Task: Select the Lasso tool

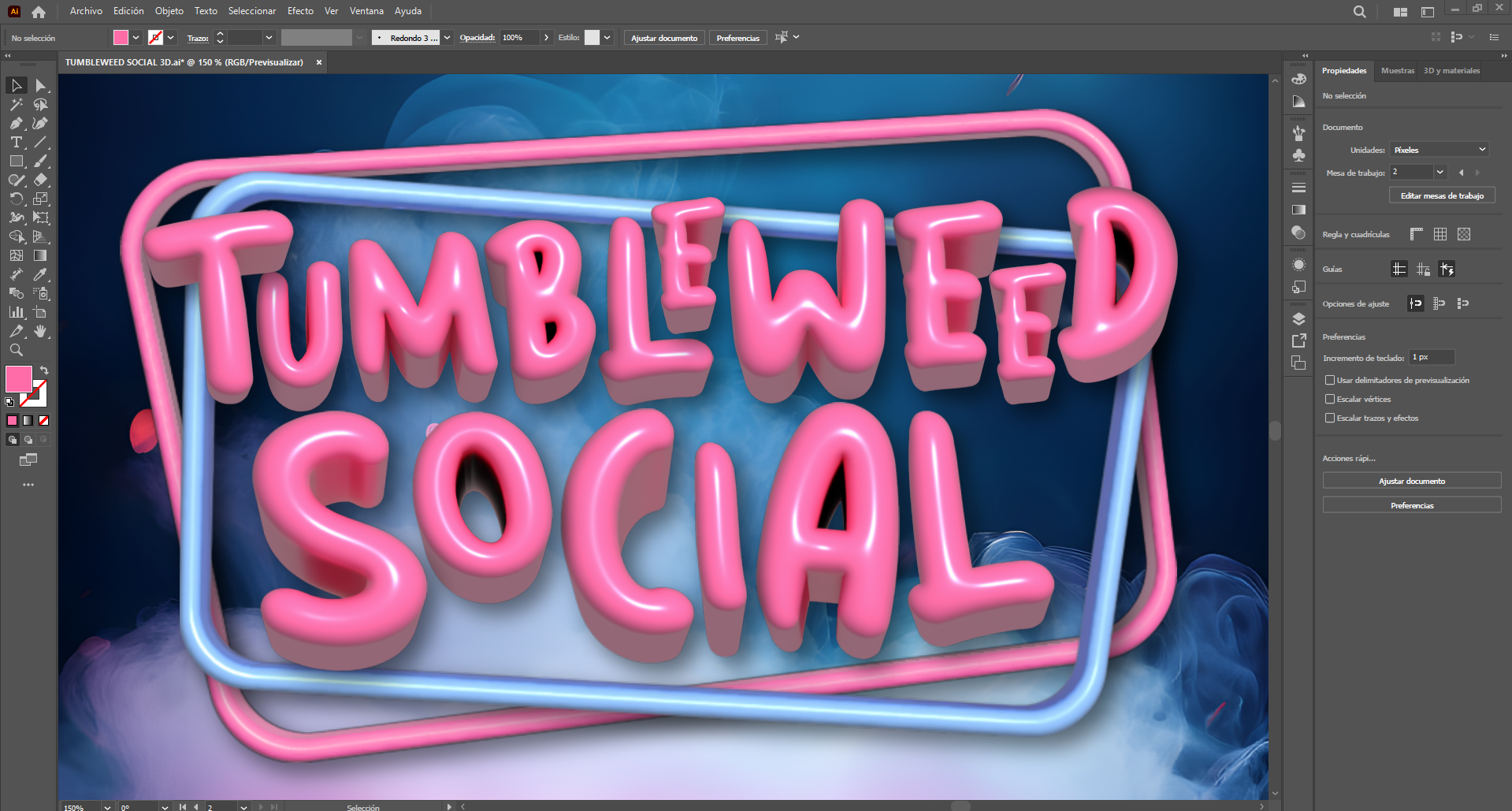Action: (x=41, y=104)
